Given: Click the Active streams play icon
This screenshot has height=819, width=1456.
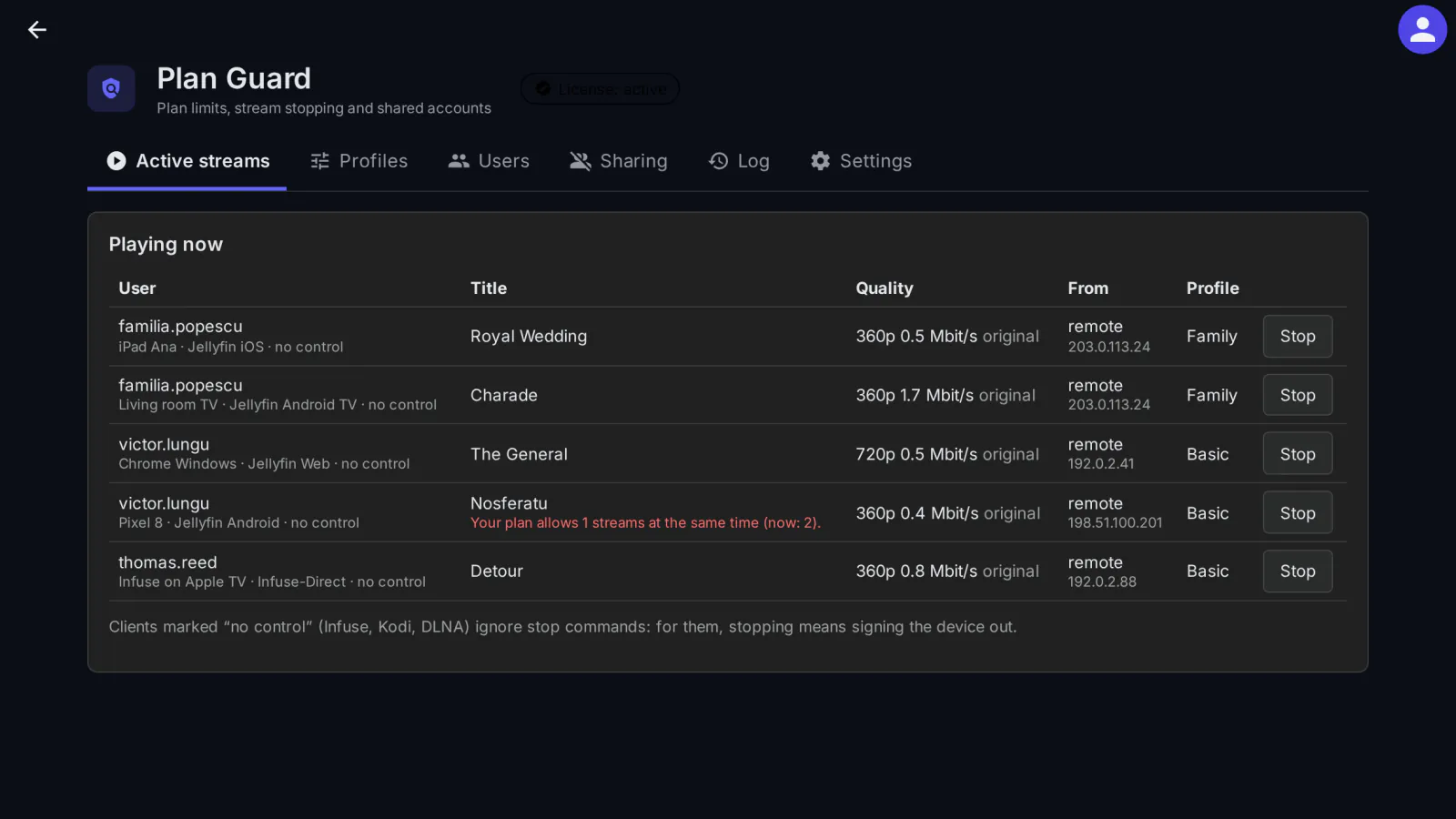Looking at the screenshot, I should click(x=116, y=161).
